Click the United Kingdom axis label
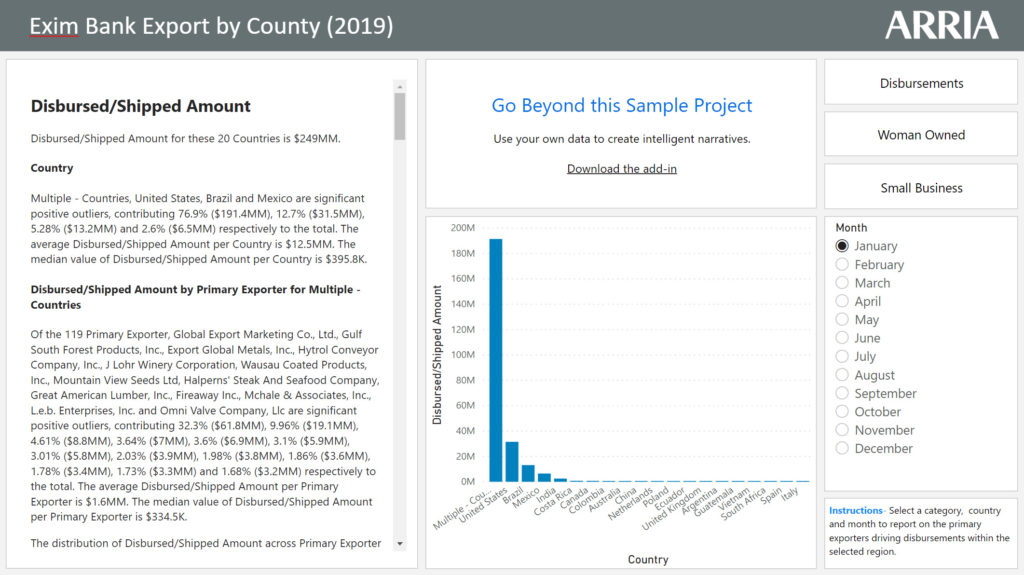This screenshot has width=1024, height=575. click(671, 508)
